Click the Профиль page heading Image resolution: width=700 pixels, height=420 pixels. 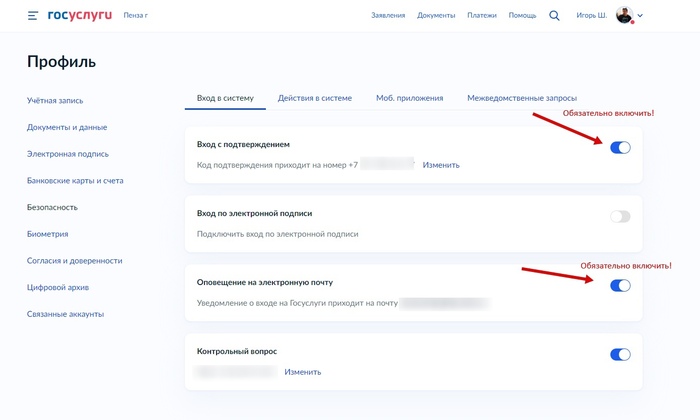point(62,62)
